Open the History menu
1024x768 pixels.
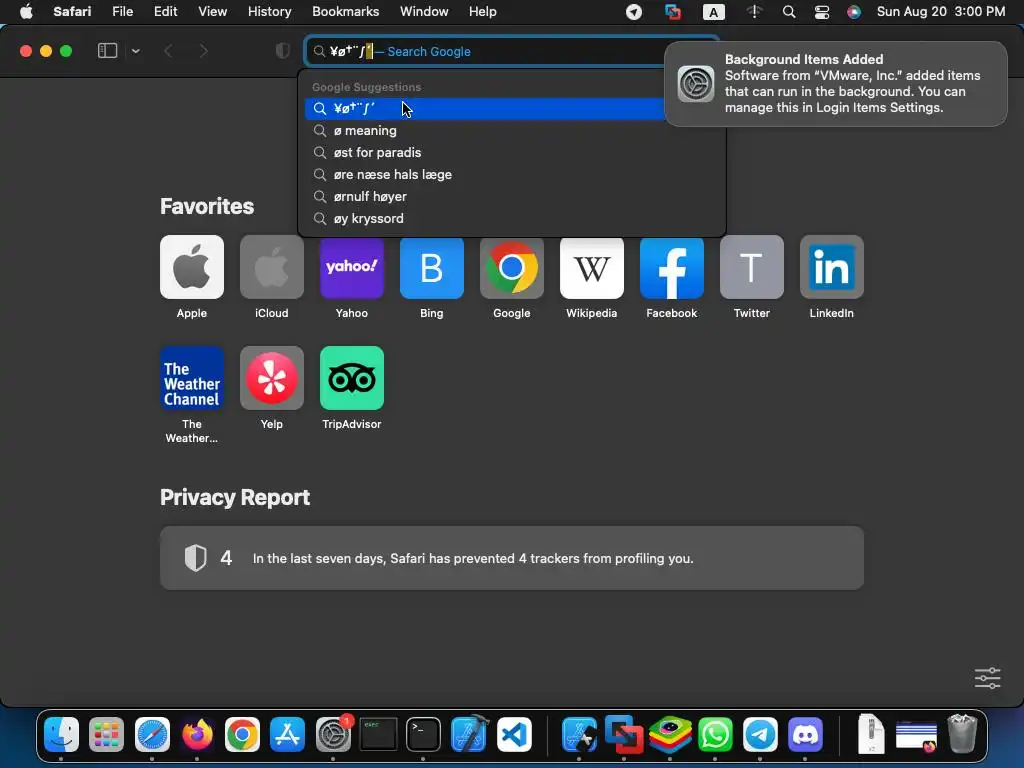(x=269, y=12)
